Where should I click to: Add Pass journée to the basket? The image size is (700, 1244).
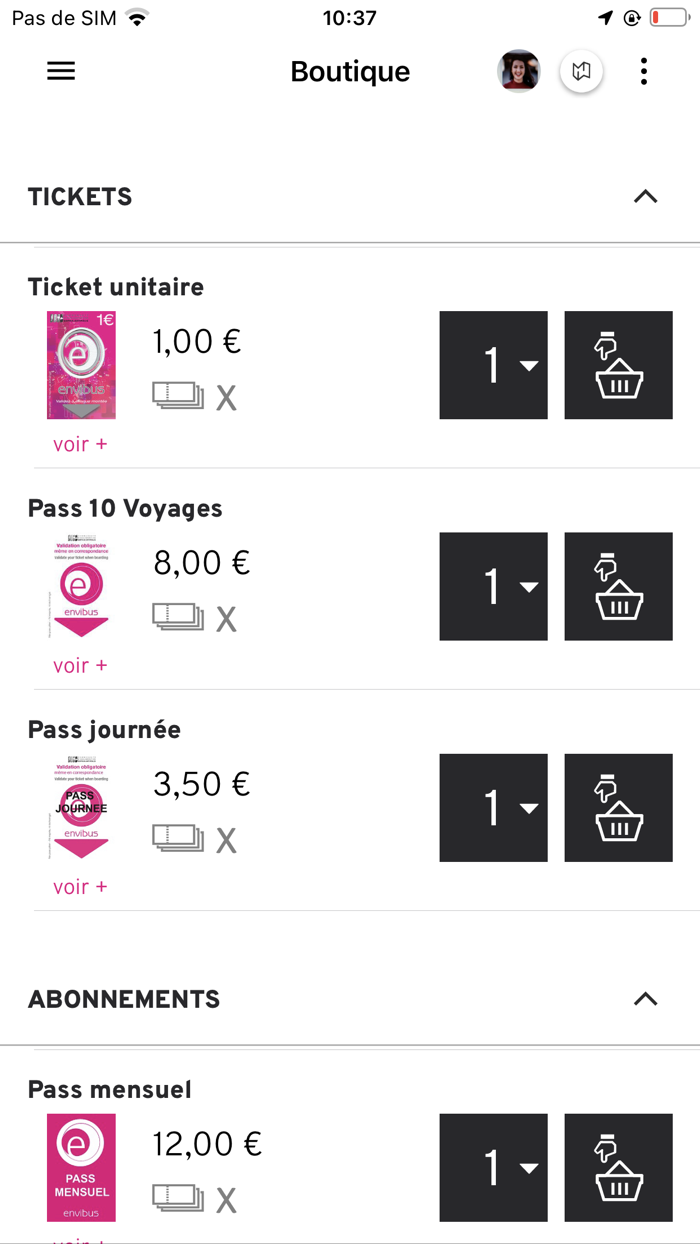coord(618,807)
